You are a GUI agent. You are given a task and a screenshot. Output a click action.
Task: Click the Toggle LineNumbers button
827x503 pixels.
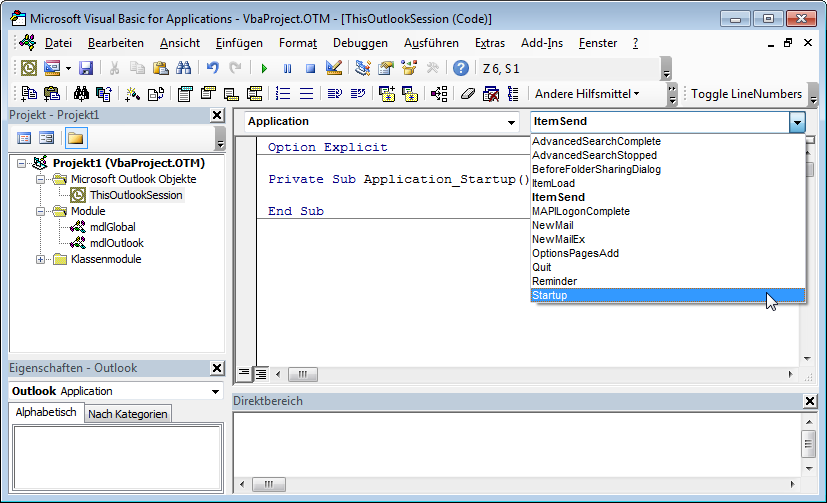pyautogui.click(x=746, y=94)
